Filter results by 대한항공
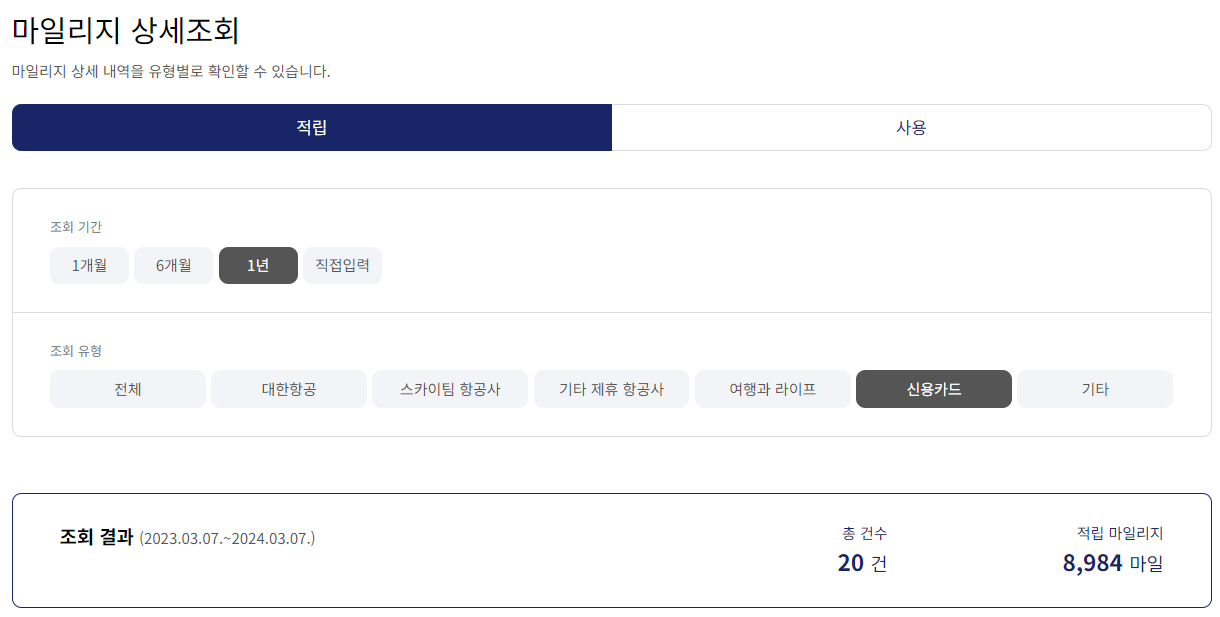The height and width of the screenshot is (617, 1220). coord(288,389)
